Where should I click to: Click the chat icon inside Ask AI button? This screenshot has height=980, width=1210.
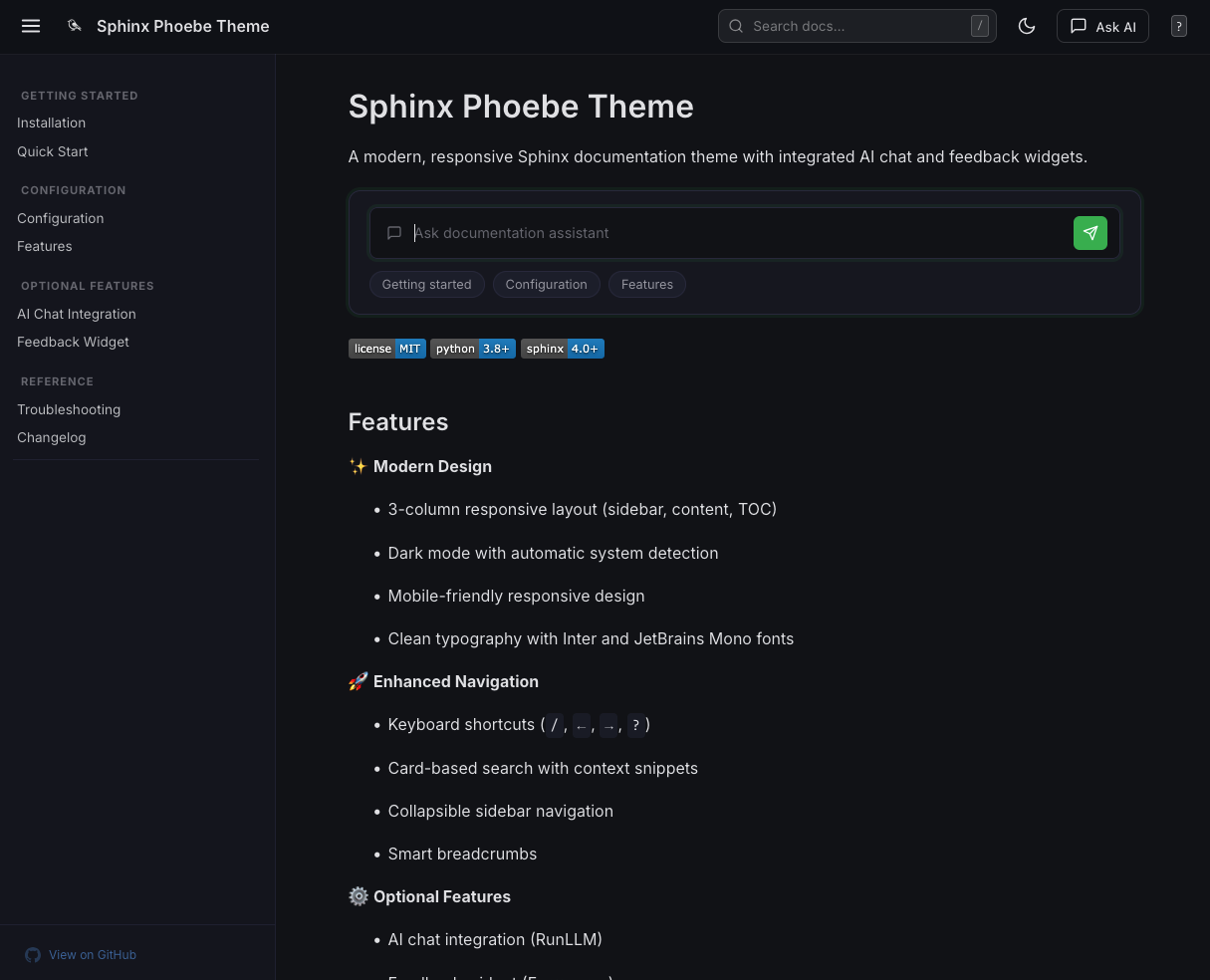point(1079,26)
